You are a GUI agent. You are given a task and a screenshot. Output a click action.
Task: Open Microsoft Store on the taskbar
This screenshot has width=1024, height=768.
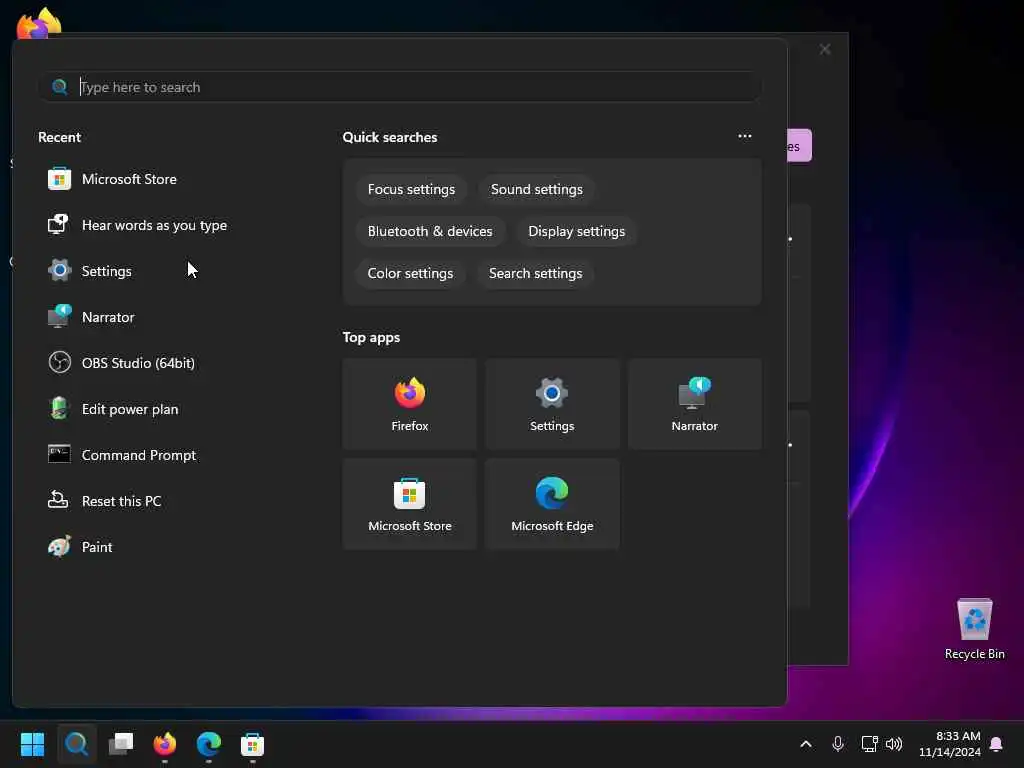[x=253, y=744]
